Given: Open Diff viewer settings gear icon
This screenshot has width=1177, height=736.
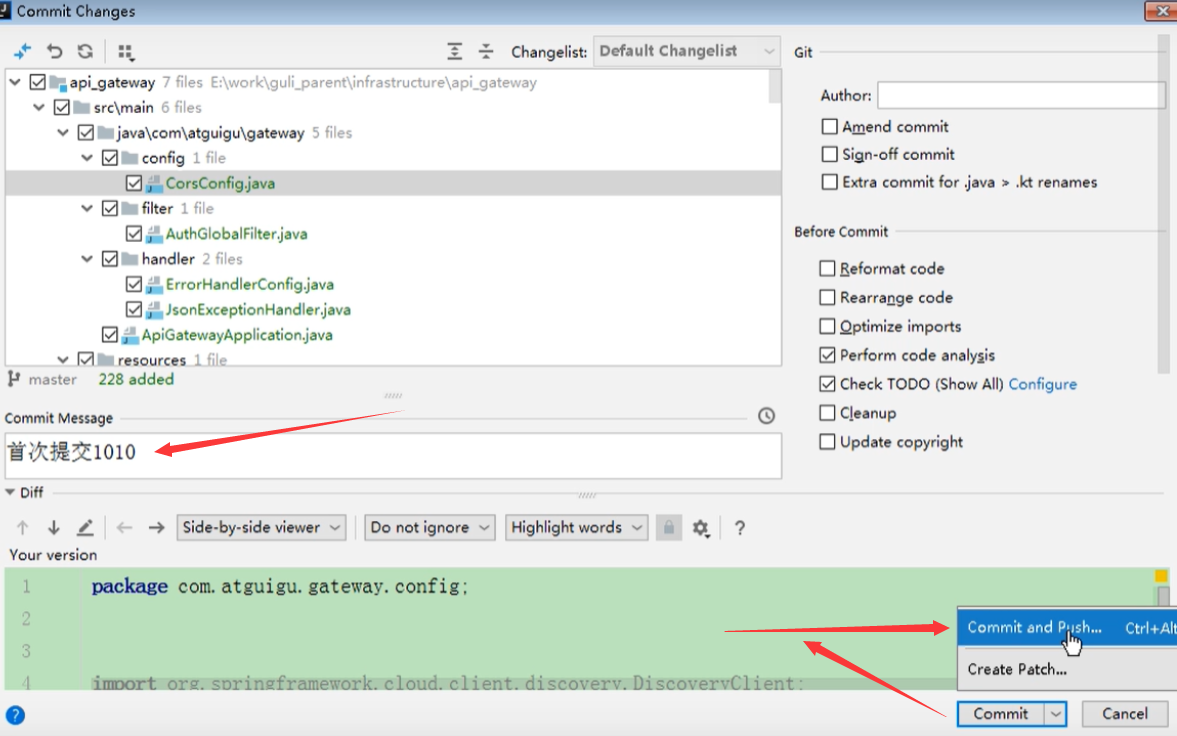Looking at the screenshot, I should coord(701,527).
